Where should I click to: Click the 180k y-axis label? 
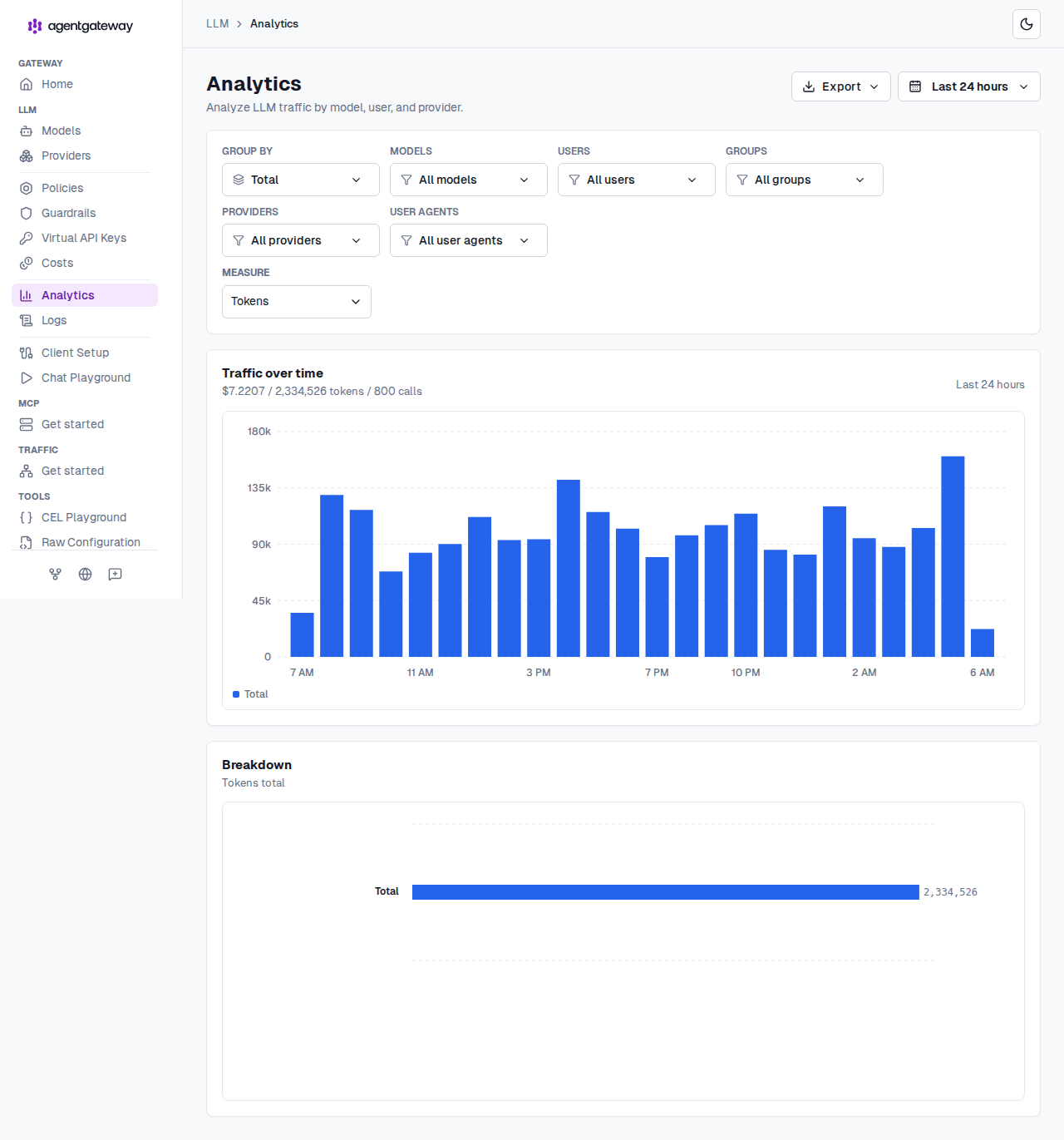coord(259,432)
